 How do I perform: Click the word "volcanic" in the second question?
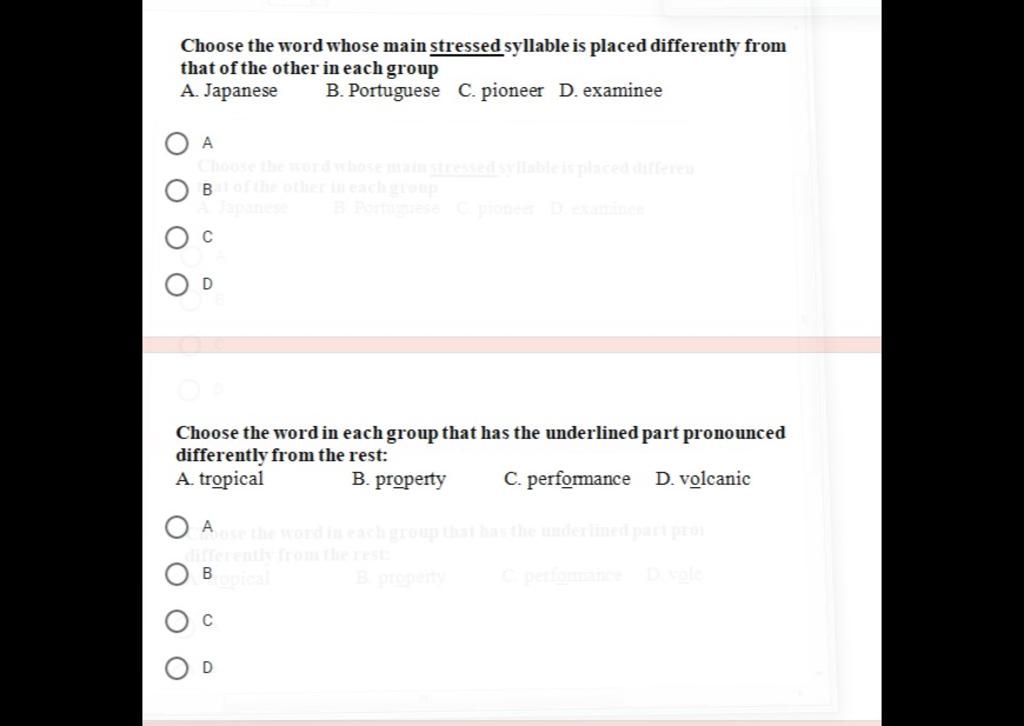coord(715,479)
